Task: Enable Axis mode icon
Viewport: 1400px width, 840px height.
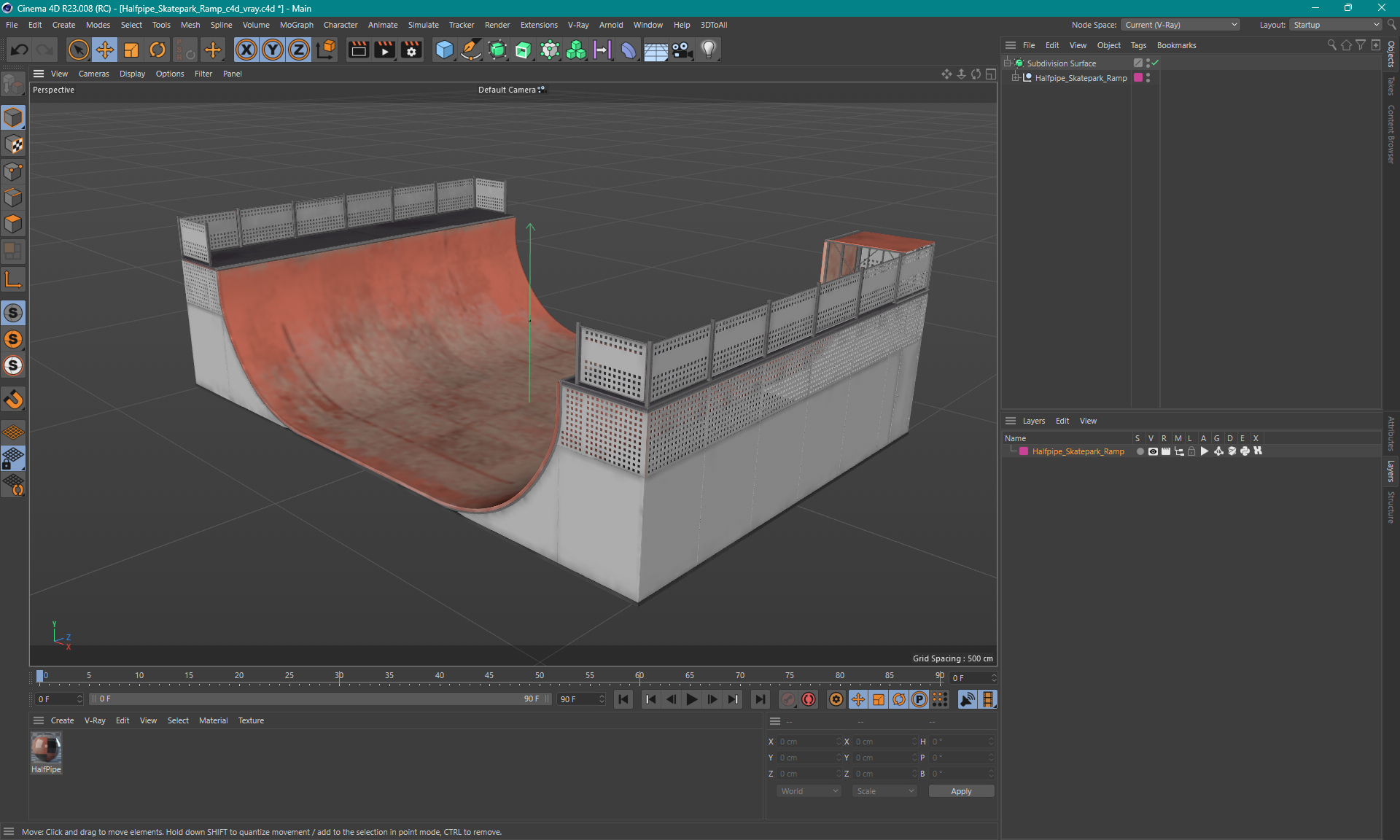Action: click(x=13, y=280)
